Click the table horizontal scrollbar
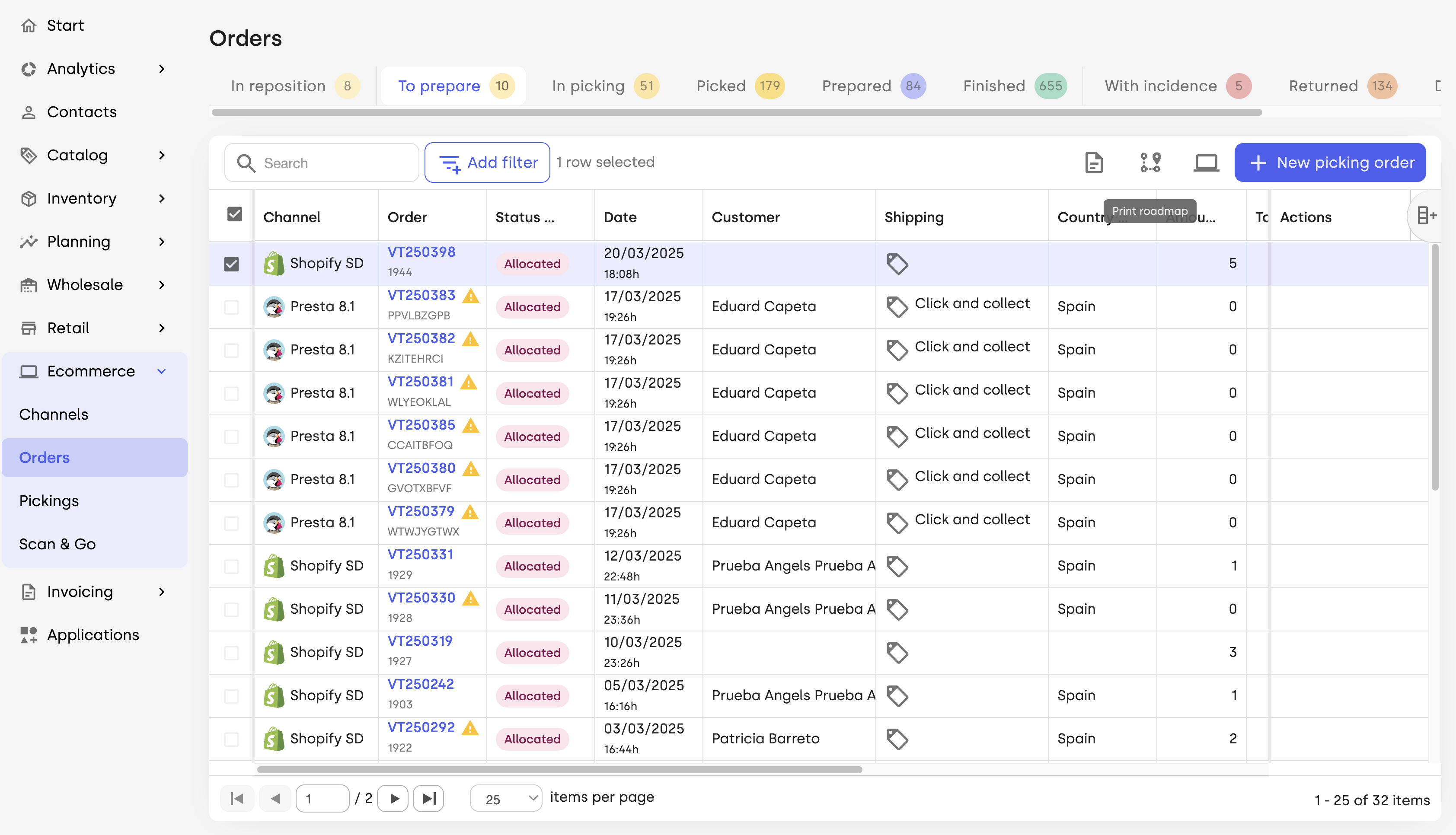 tap(559, 769)
